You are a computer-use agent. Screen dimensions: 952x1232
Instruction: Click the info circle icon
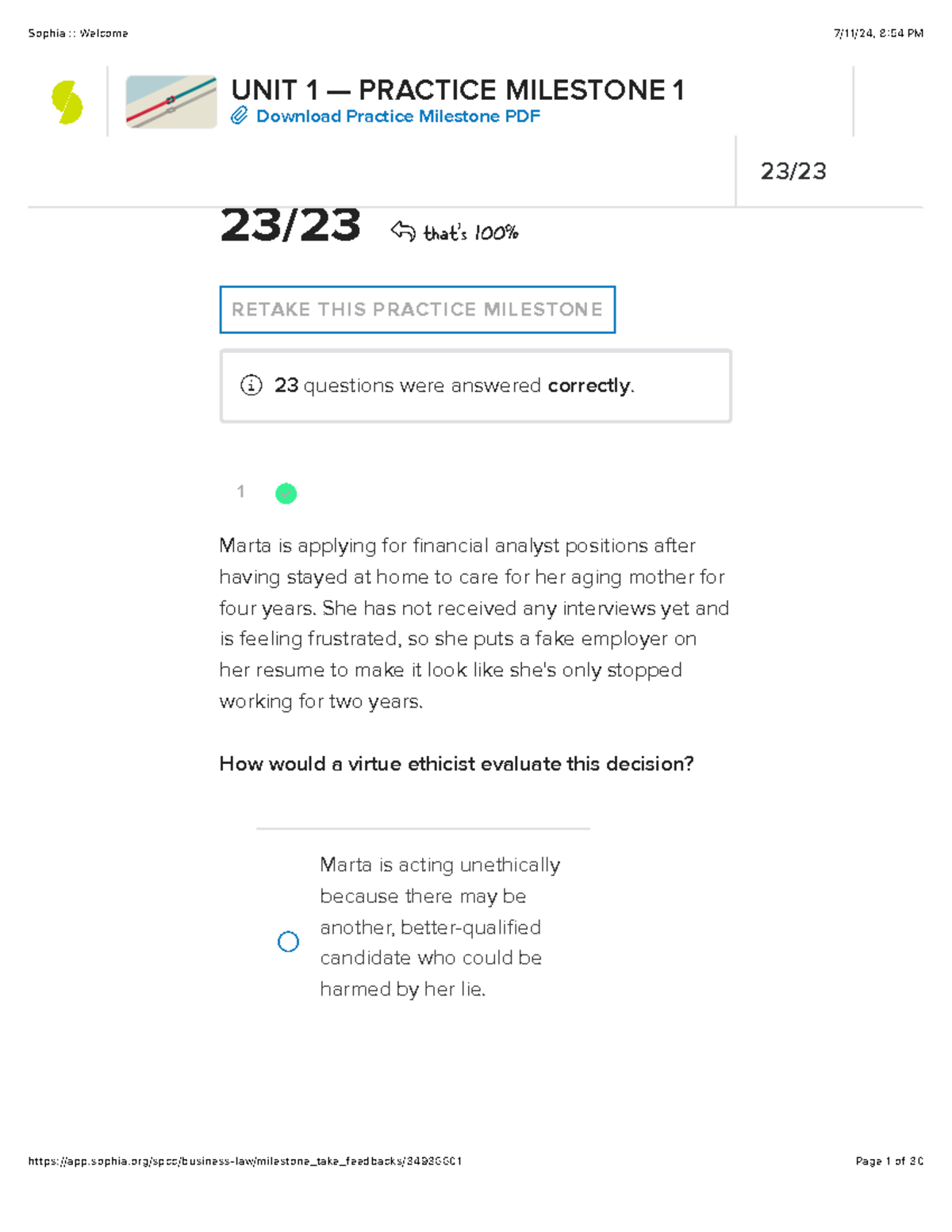coord(251,386)
